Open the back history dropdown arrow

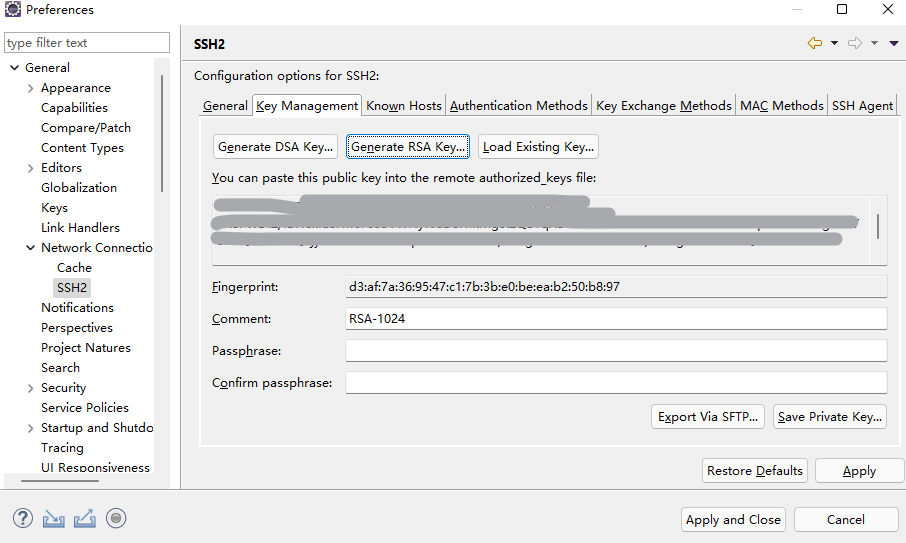coord(834,43)
